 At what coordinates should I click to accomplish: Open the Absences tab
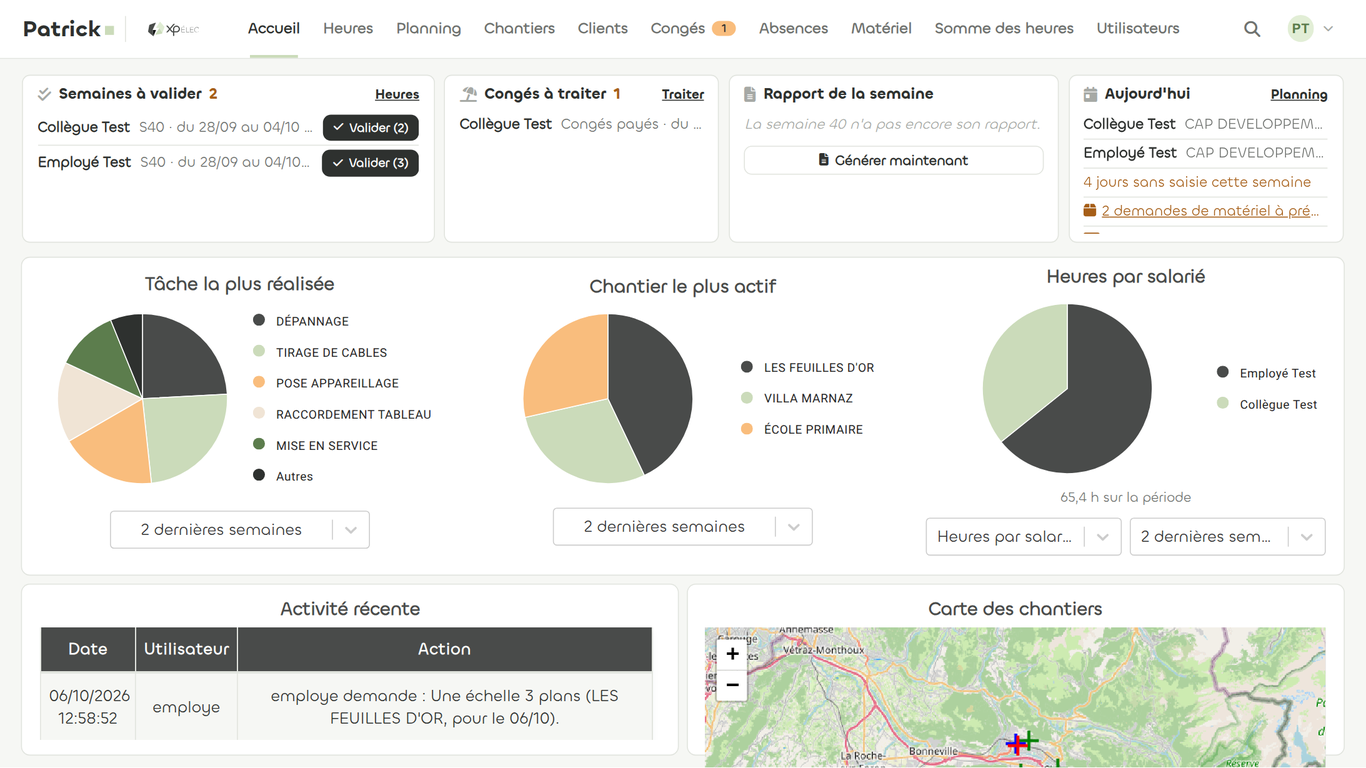793,29
